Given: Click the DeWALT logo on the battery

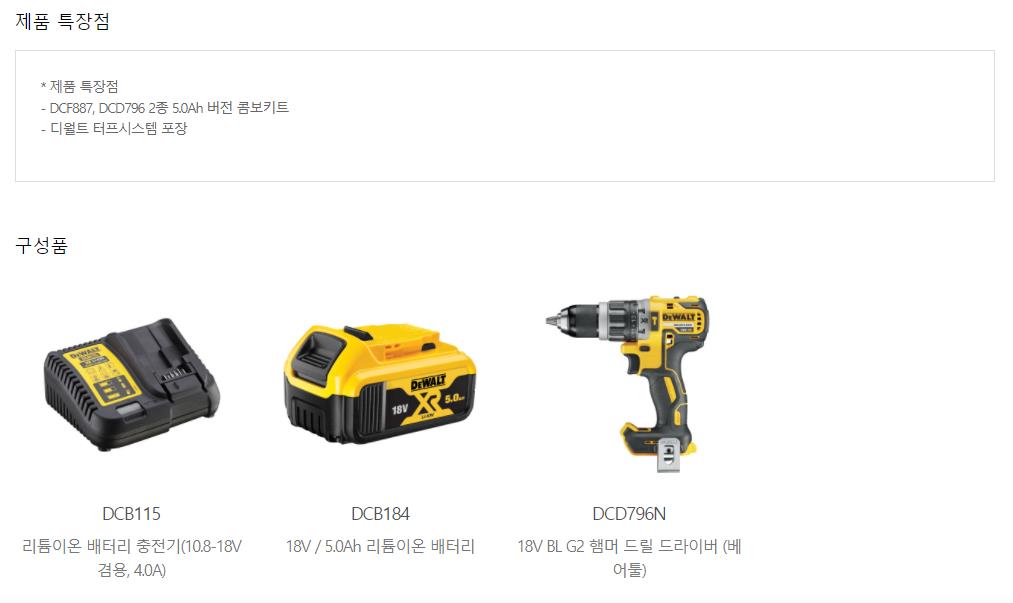Looking at the screenshot, I should (428, 383).
